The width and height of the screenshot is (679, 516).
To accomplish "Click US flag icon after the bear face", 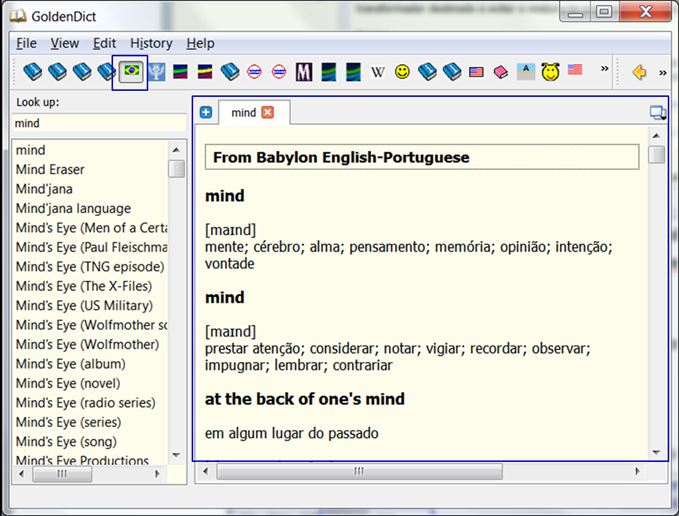I will coord(575,69).
